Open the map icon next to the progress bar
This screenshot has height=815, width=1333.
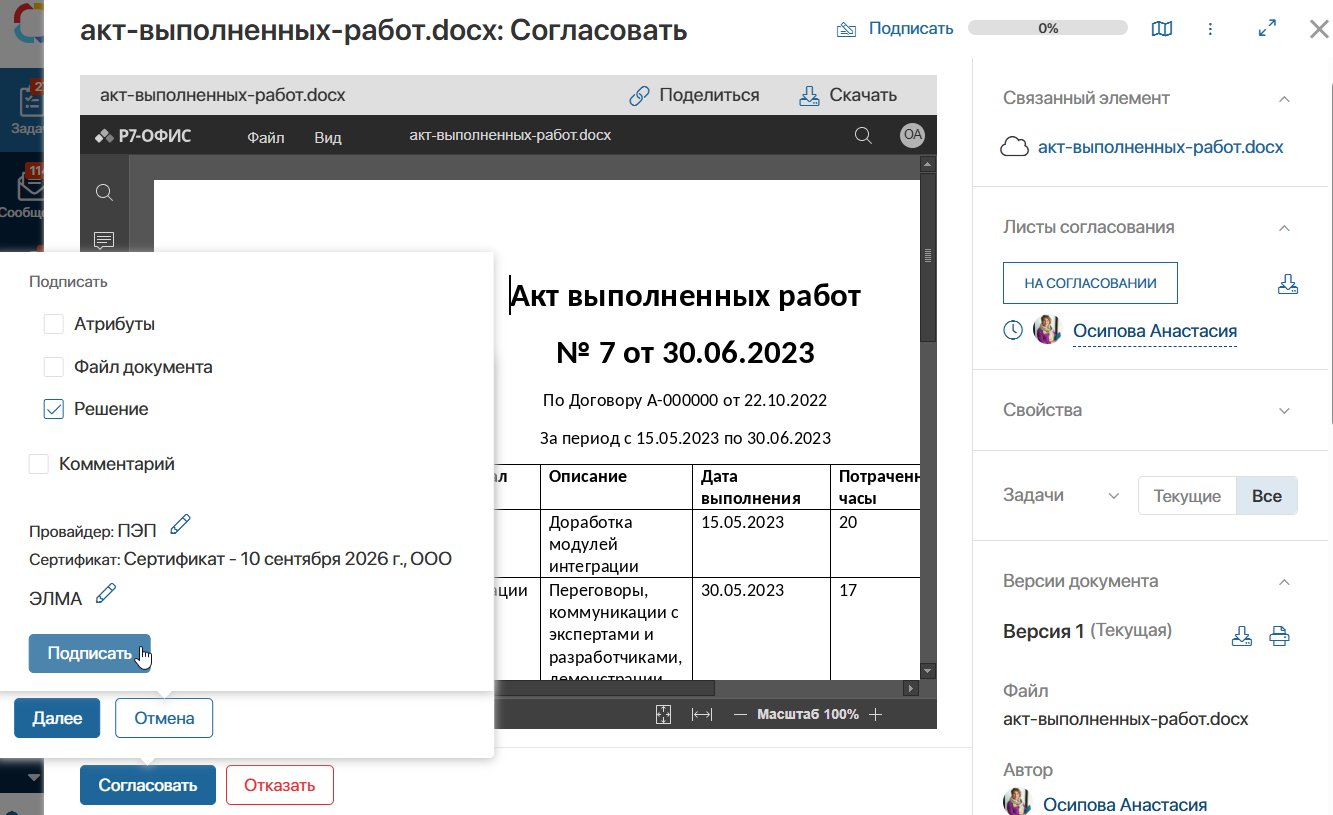pyautogui.click(x=1162, y=29)
